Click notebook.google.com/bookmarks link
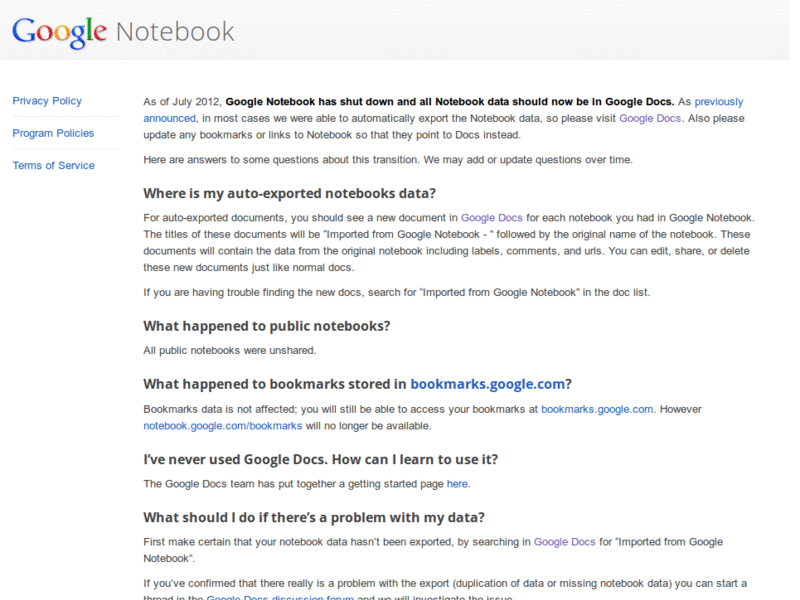This screenshot has width=800, height=600. pyautogui.click(x=222, y=426)
